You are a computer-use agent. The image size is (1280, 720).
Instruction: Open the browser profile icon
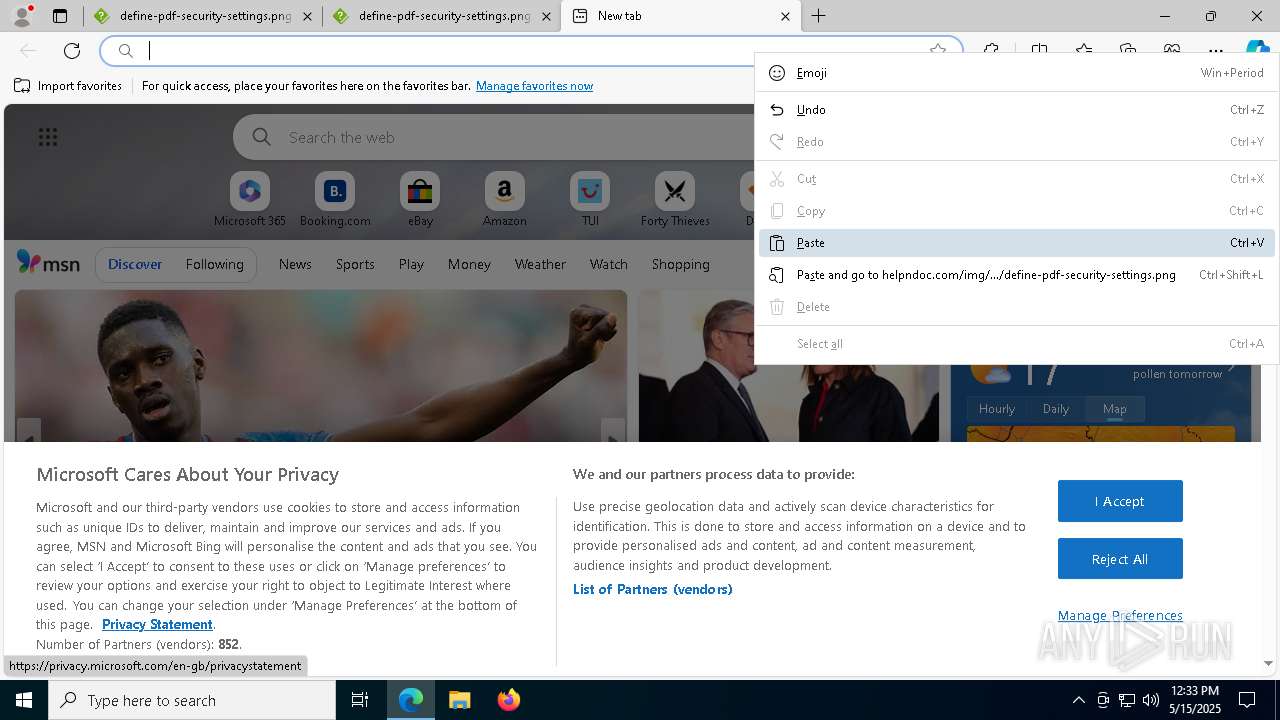[x=21, y=16]
